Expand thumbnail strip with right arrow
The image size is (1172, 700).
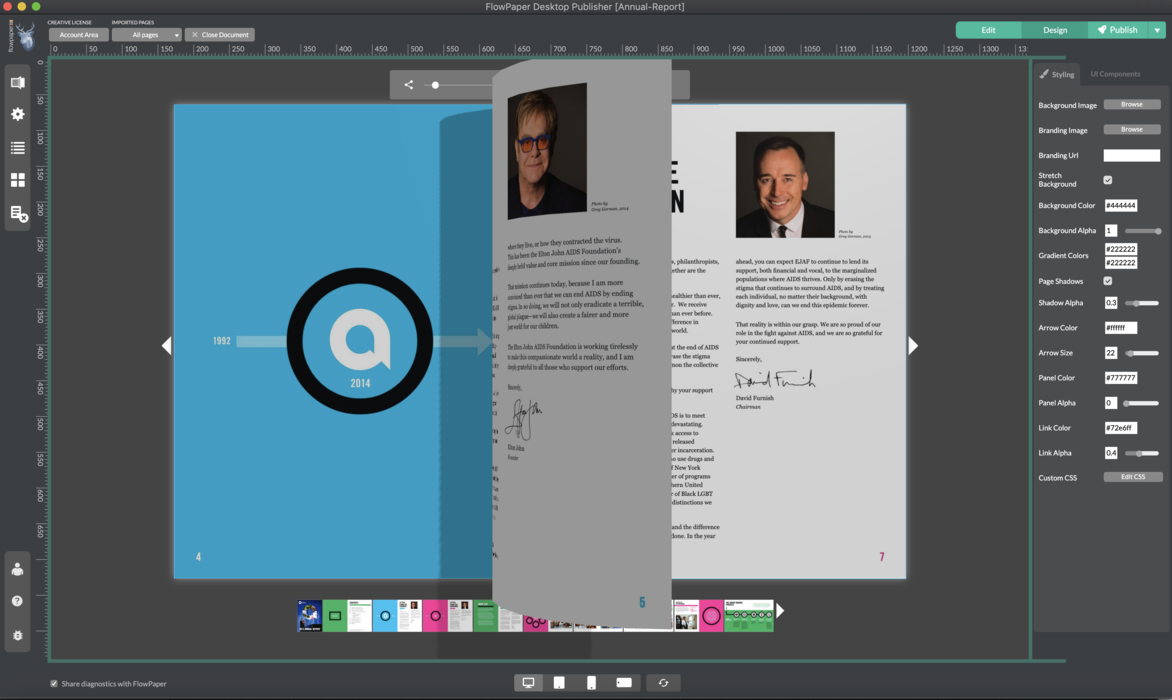(x=781, y=611)
